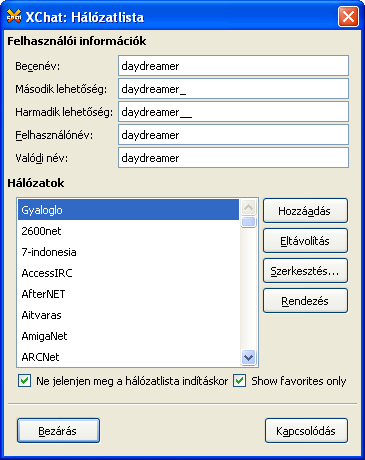
Task: Close the Hálózatlista window with X
Action: tap(348, 17)
